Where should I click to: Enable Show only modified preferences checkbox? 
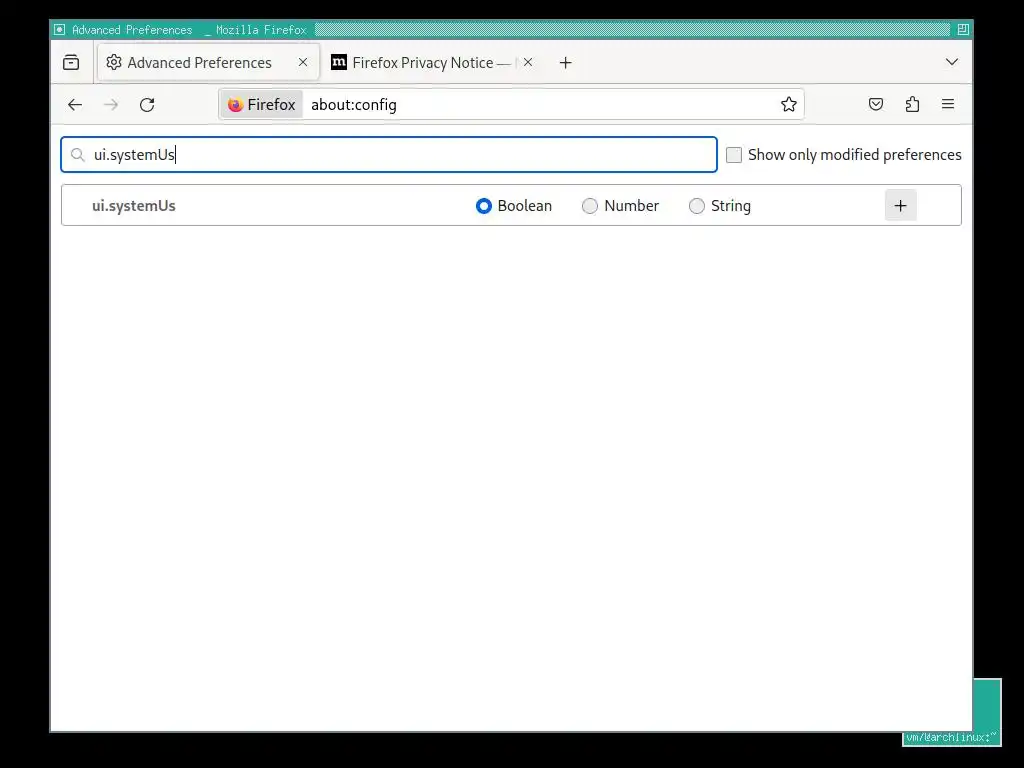[734, 155]
